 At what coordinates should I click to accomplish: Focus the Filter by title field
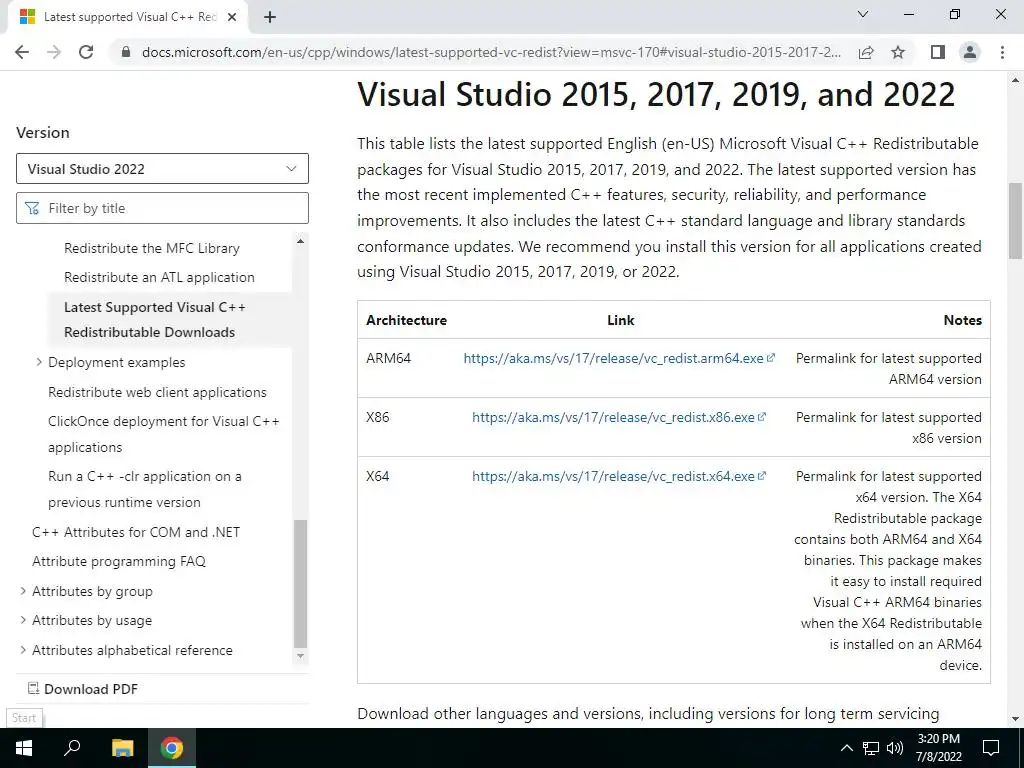162,208
